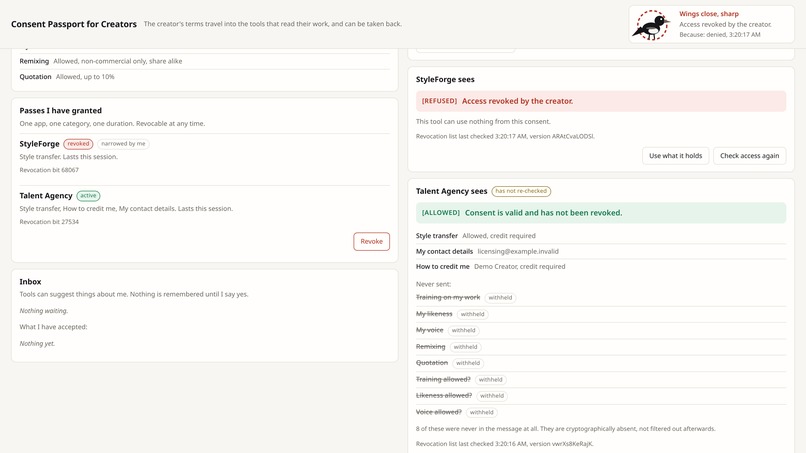Image resolution: width=806 pixels, height=453 pixels.
Task: Click the What I have accepted: label
Action: tap(53, 327)
